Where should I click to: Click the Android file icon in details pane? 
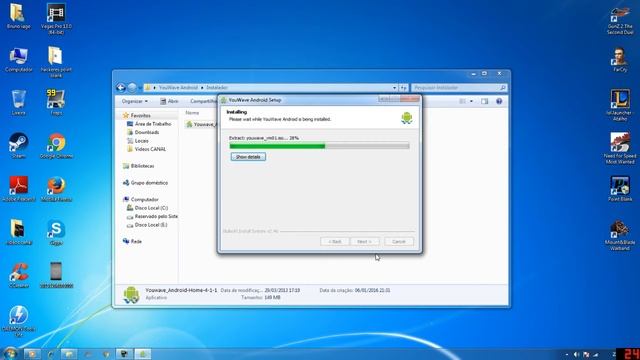pos(131,294)
